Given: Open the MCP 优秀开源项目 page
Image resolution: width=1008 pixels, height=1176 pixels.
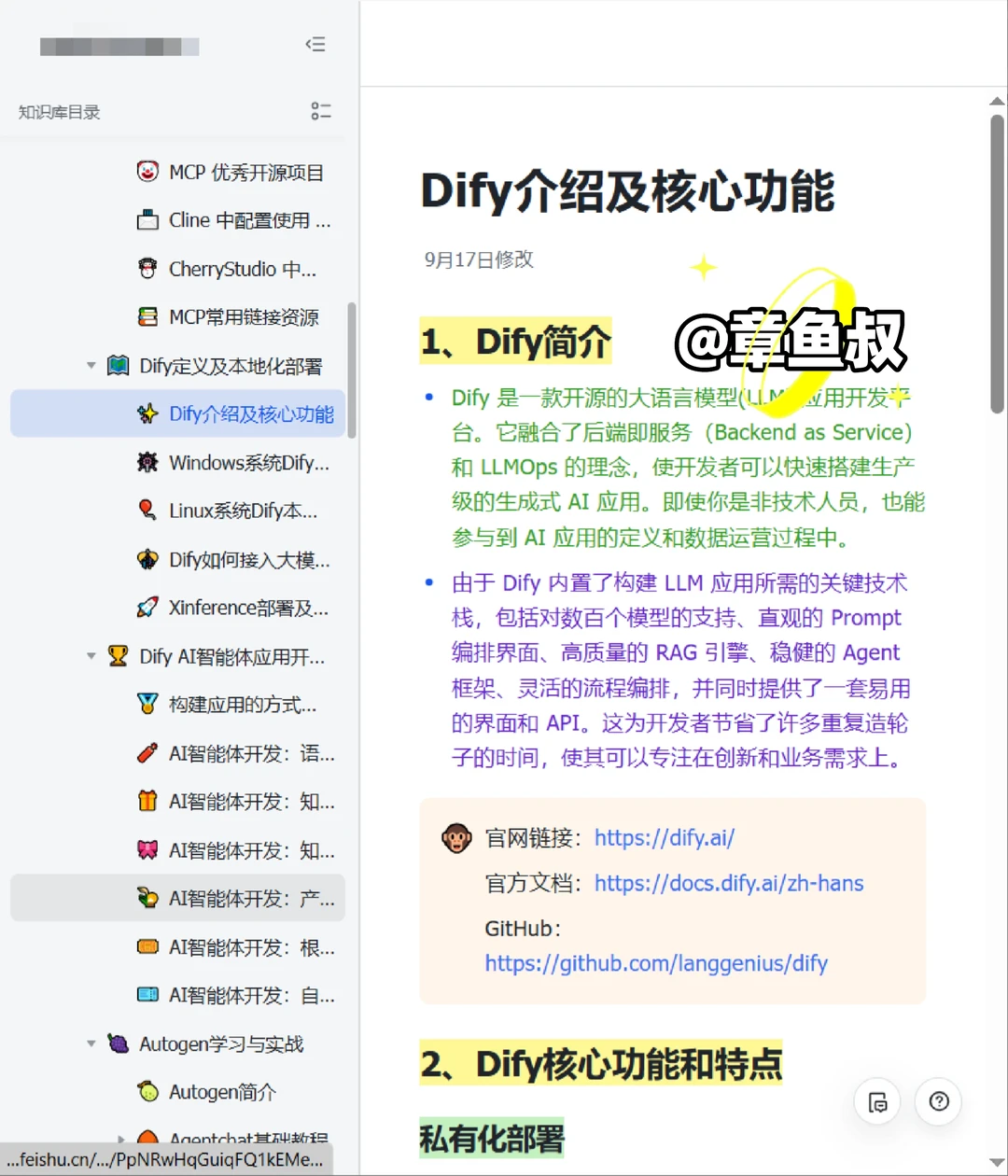Looking at the screenshot, I should click(x=245, y=172).
